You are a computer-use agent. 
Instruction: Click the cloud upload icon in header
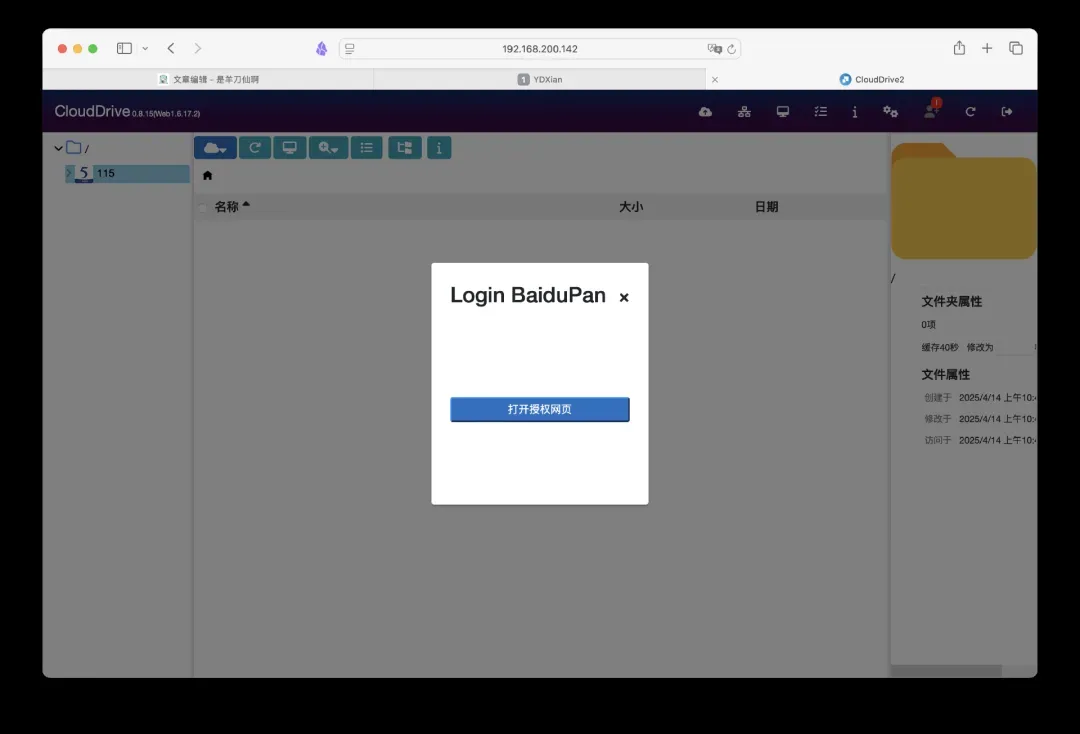click(705, 112)
